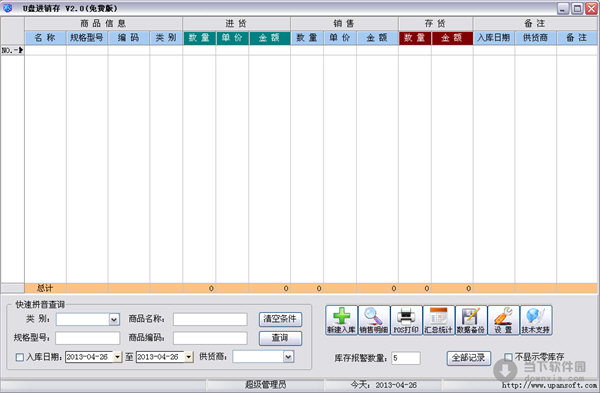Click the 存货 group header
The width and height of the screenshot is (600, 393).
435,24
